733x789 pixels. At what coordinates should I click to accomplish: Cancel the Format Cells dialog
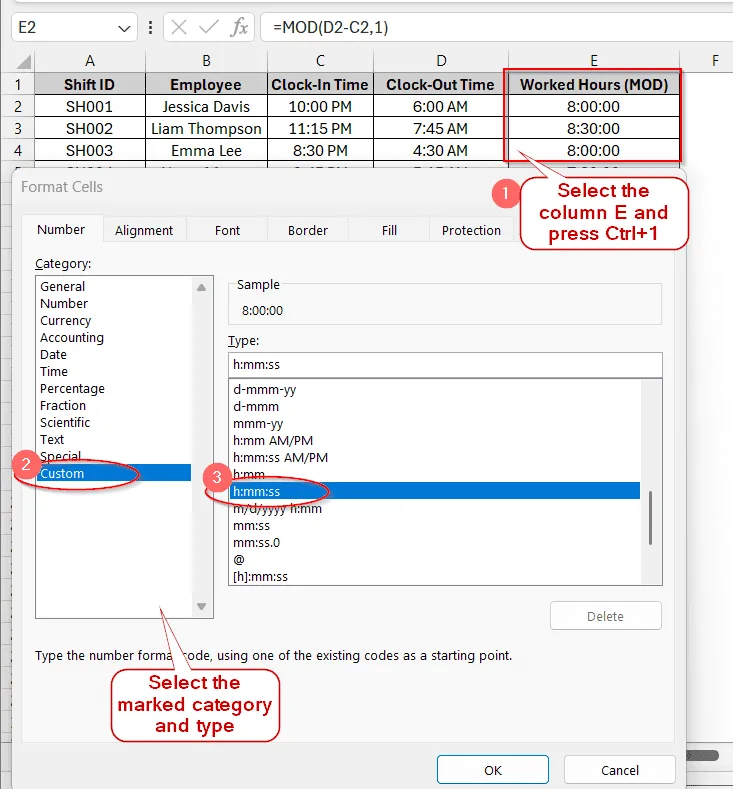pos(620,770)
